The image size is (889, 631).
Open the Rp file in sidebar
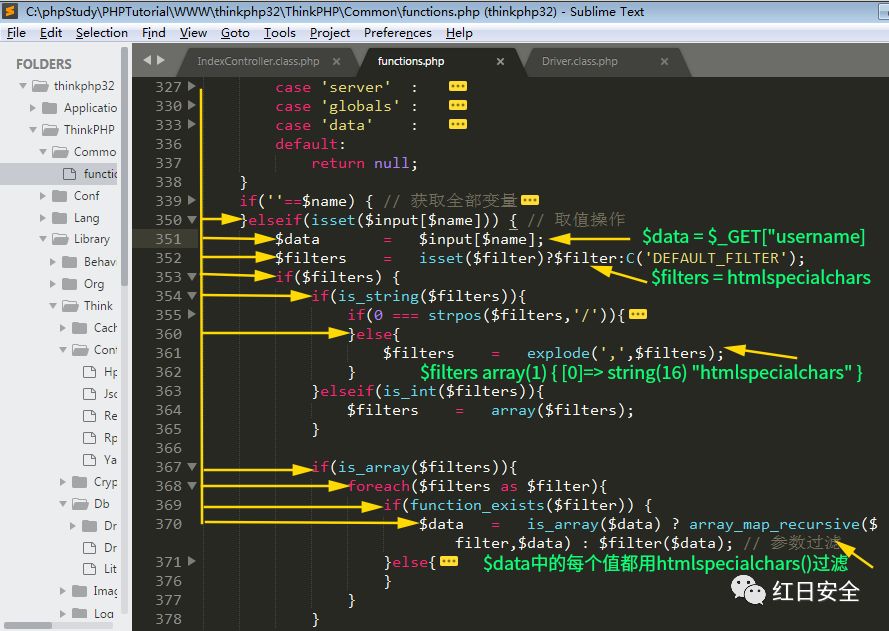111,438
